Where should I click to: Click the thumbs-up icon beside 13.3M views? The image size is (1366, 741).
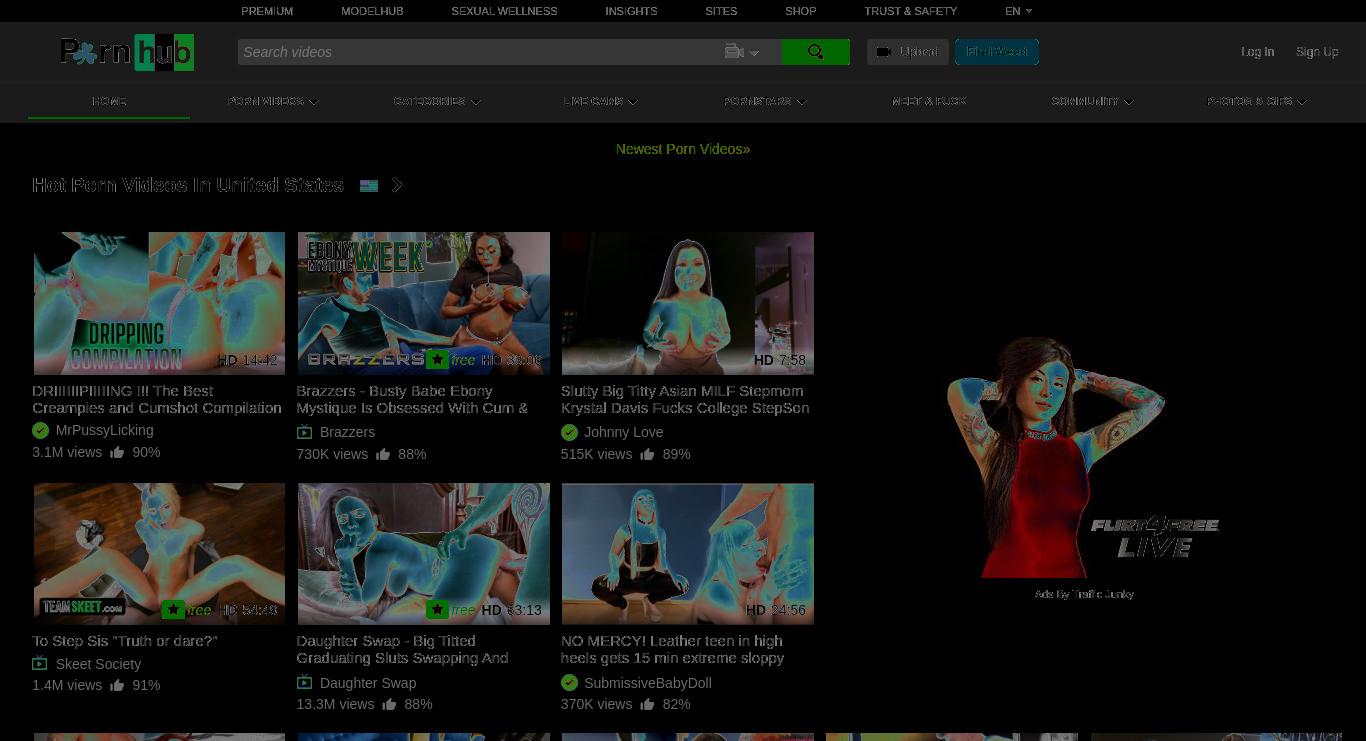[389, 704]
